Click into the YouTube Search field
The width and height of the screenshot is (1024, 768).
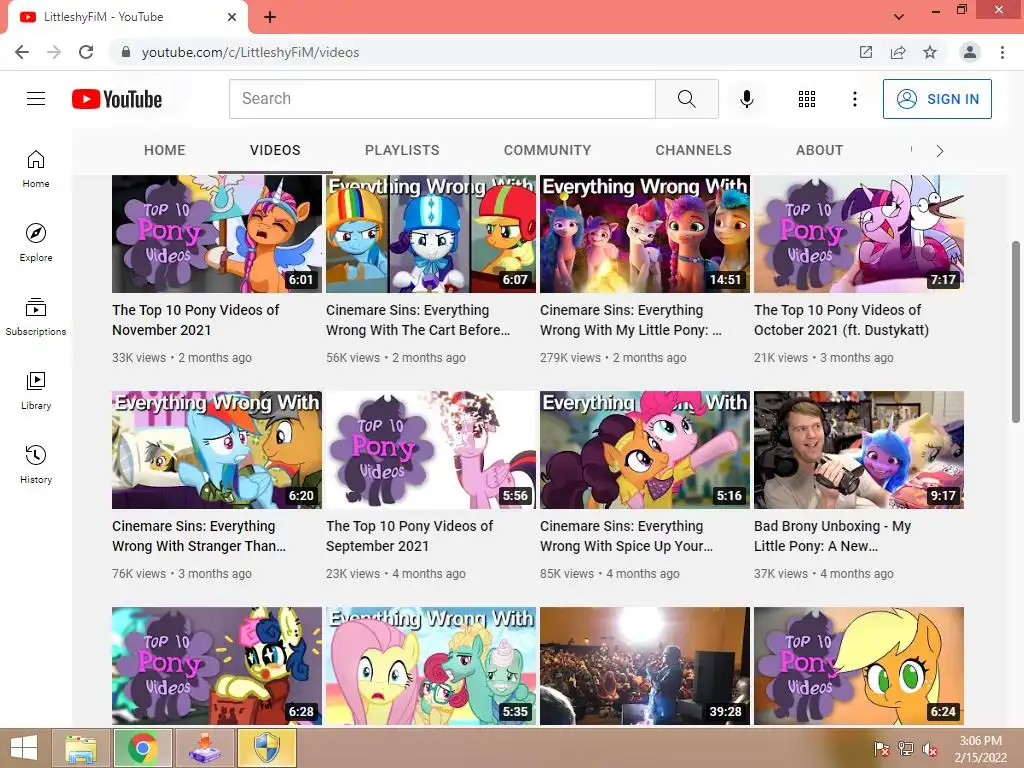[x=442, y=99]
